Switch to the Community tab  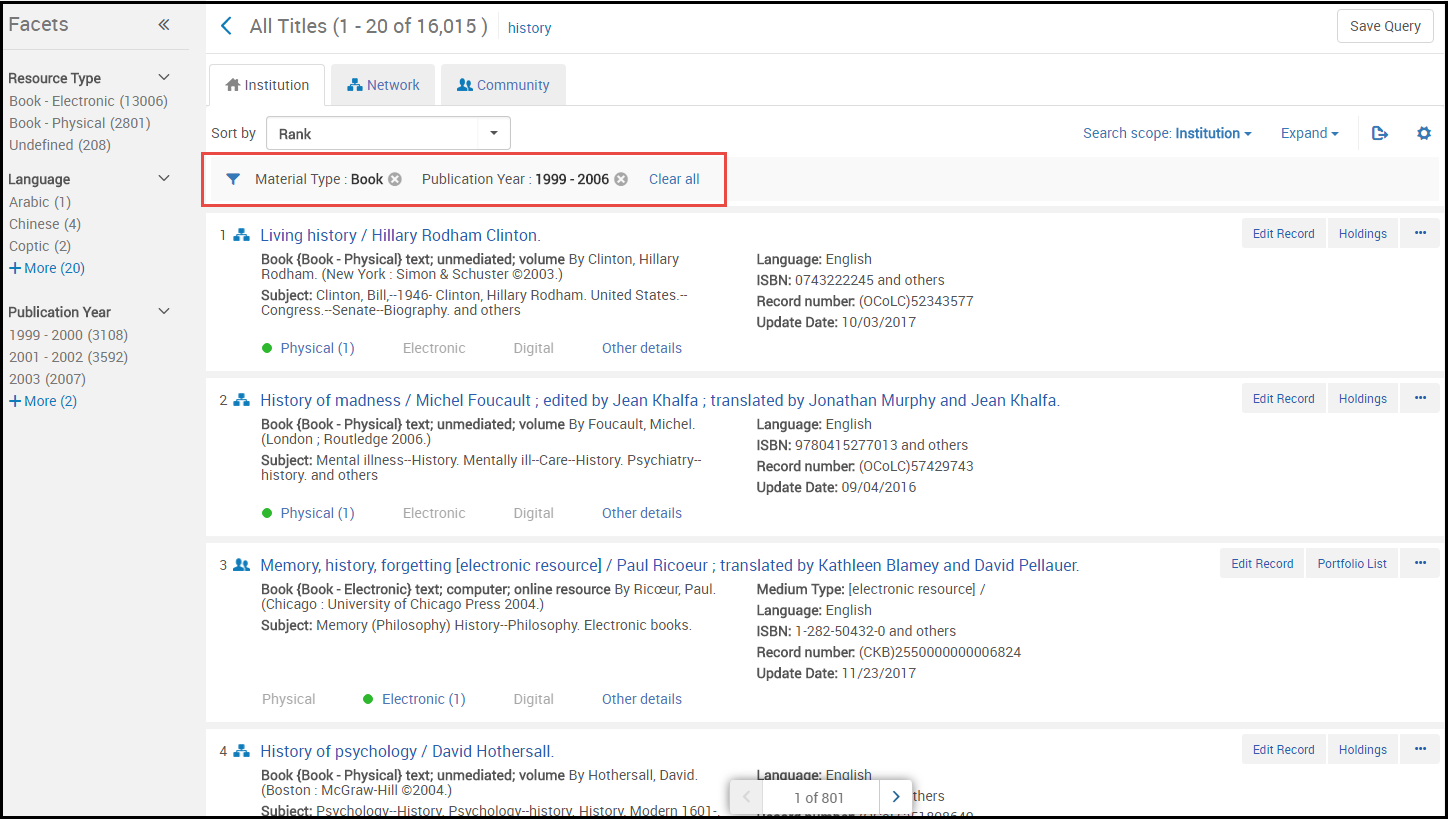pyautogui.click(x=503, y=85)
